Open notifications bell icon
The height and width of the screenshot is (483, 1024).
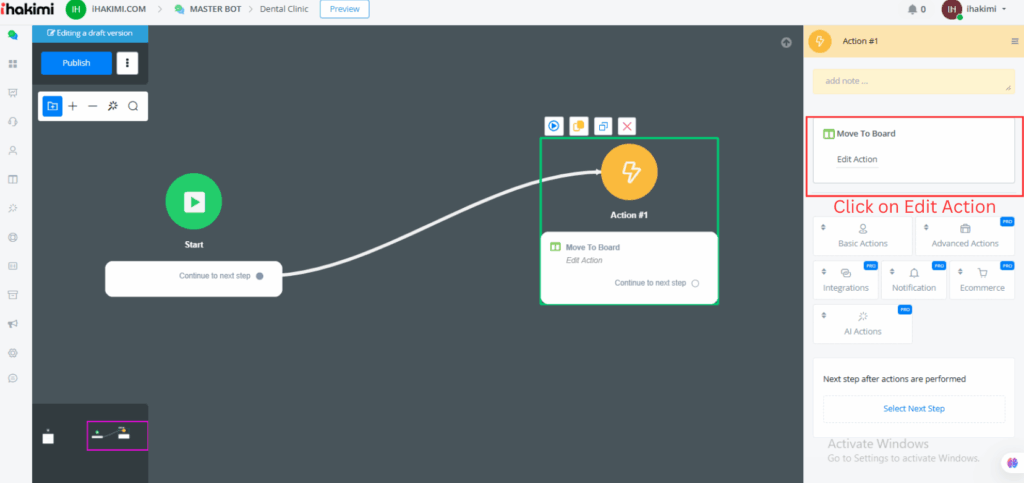pyautogui.click(x=912, y=10)
